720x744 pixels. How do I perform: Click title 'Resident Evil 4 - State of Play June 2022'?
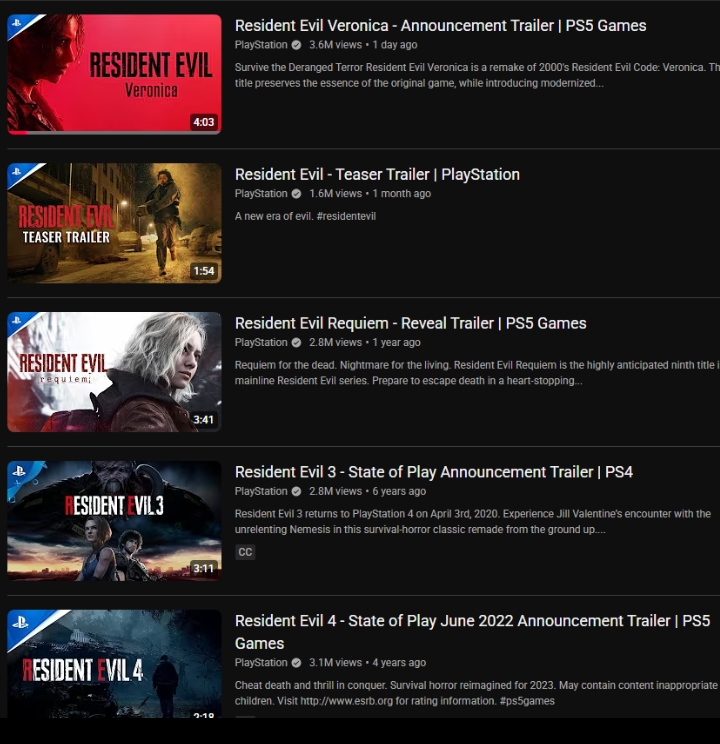tap(472, 632)
